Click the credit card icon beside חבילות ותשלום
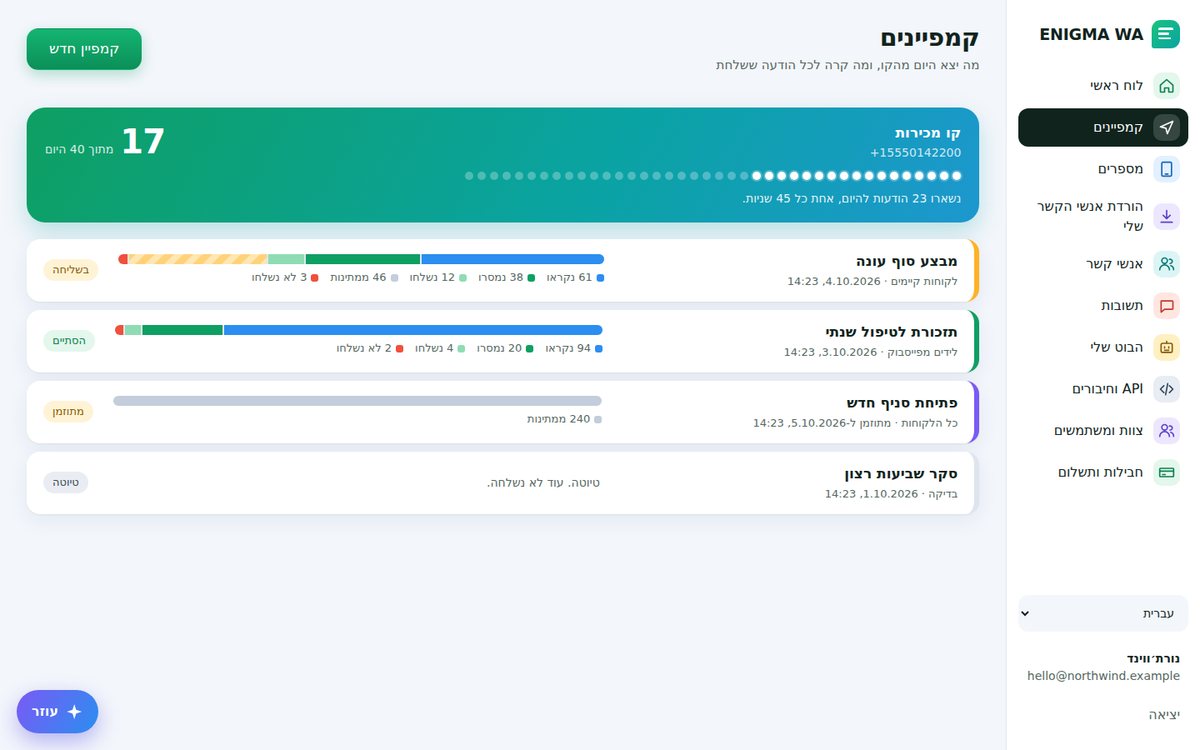The height and width of the screenshot is (750, 1200). click(x=1166, y=472)
